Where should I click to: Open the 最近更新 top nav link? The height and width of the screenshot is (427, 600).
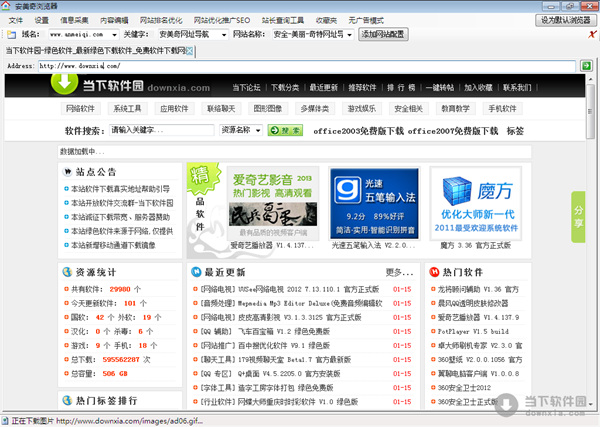[x=324, y=88]
